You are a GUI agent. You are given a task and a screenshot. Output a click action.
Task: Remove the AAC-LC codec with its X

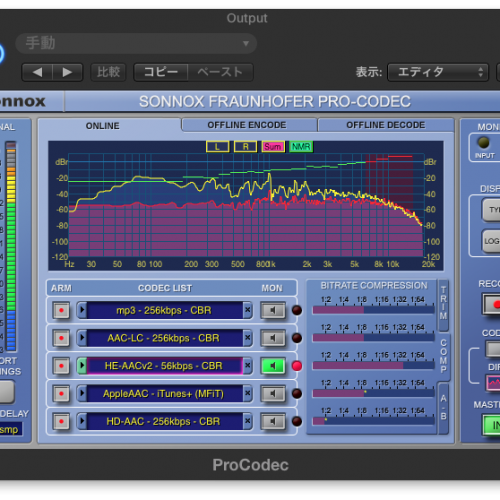point(247,338)
